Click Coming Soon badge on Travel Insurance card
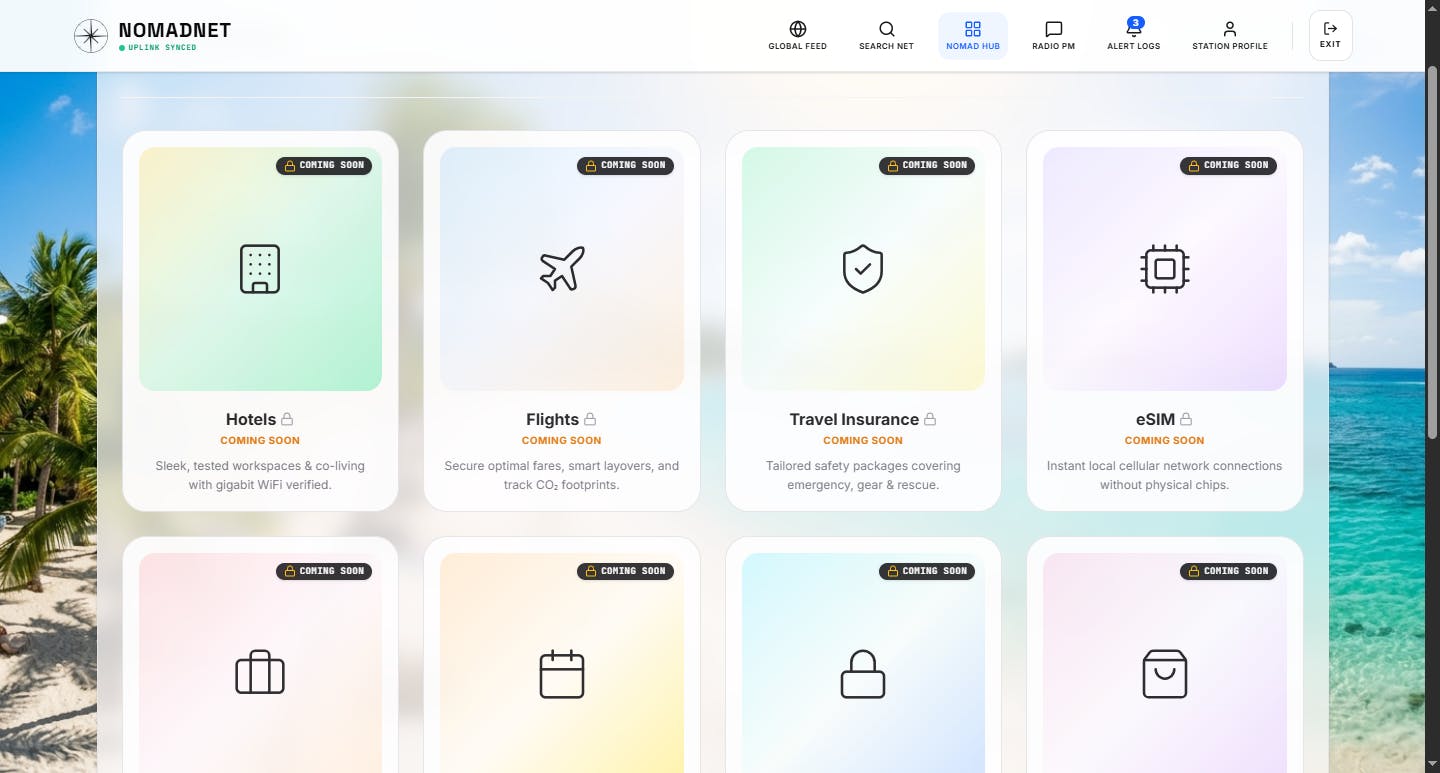The image size is (1440, 773). coord(927,165)
